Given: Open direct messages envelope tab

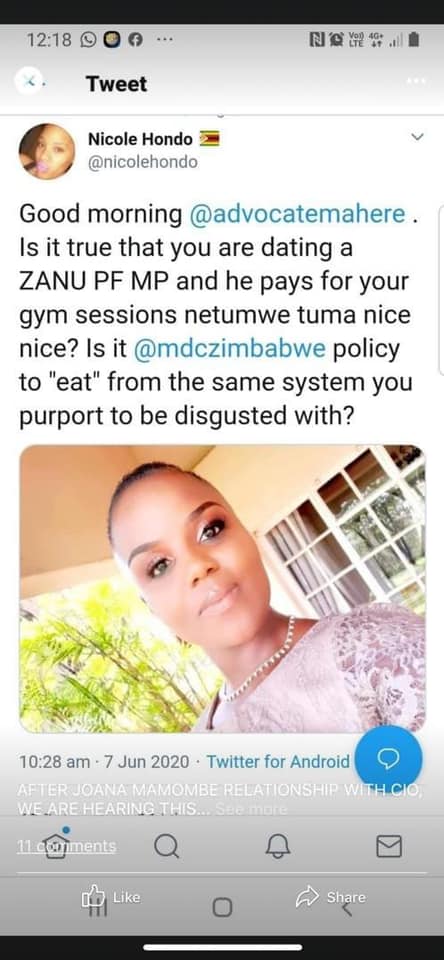Looking at the screenshot, I should click(x=389, y=846).
